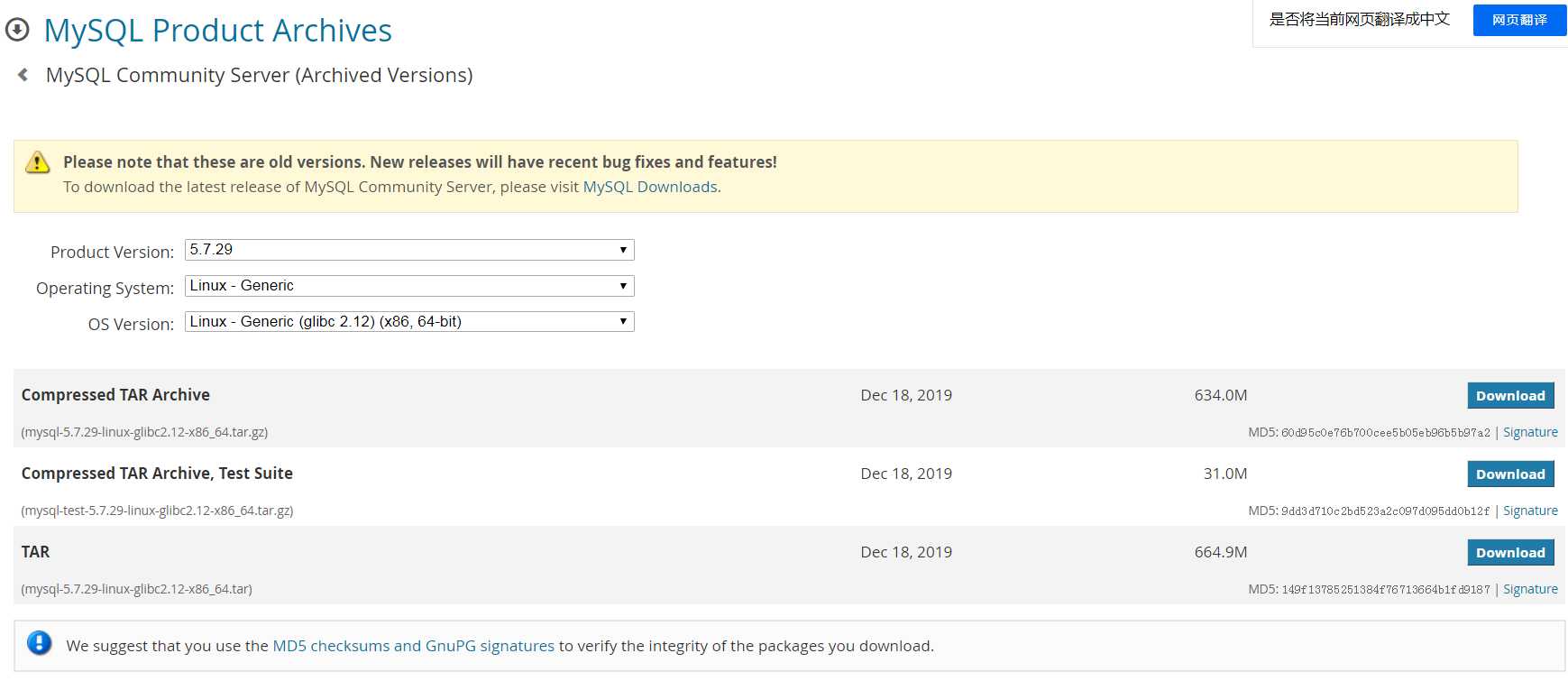The image size is (1568, 681).
Task: Download the Compressed TAR Archive 634.0M
Action: [1510, 396]
